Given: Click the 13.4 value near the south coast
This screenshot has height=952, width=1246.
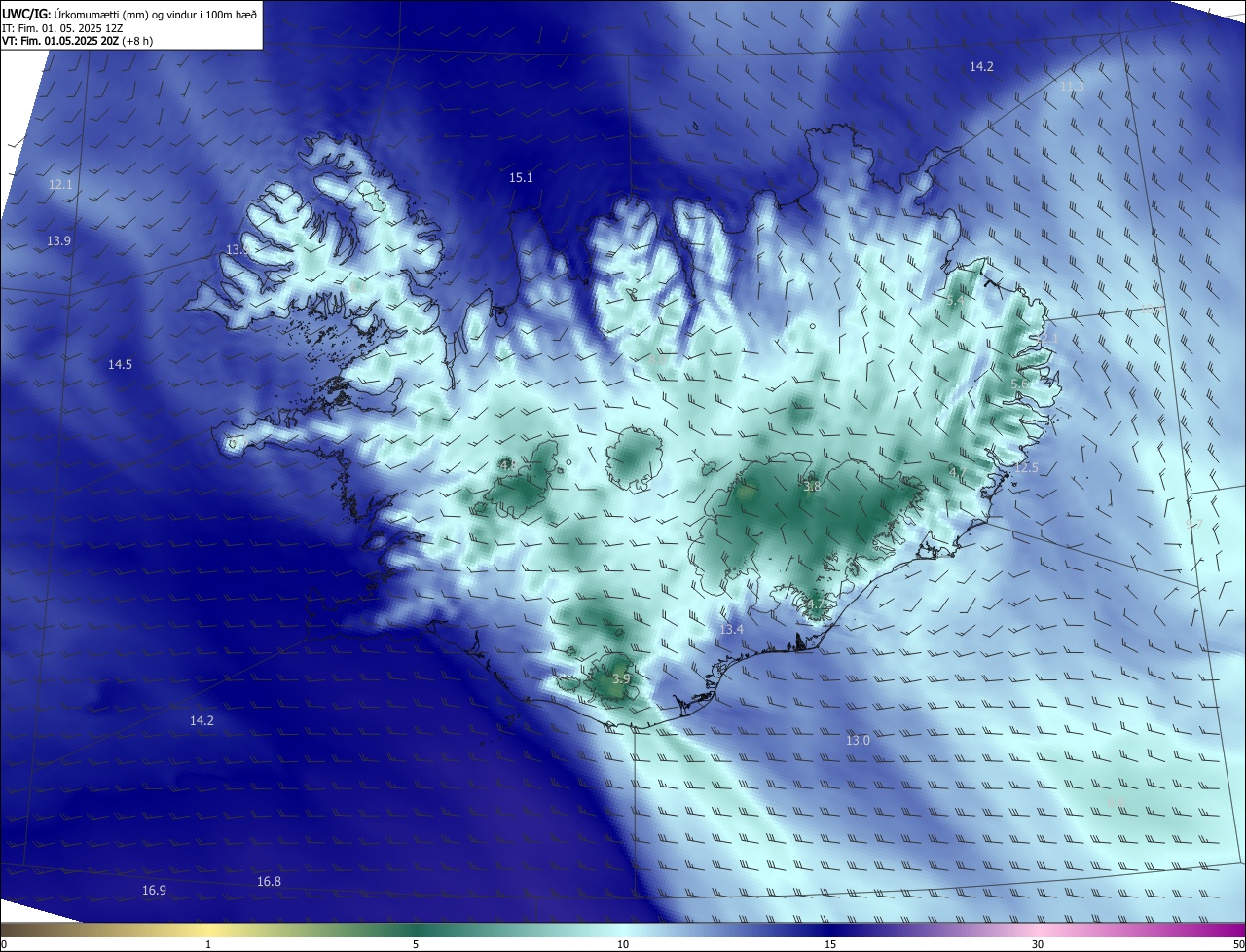Looking at the screenshot, I should [731, 630].
